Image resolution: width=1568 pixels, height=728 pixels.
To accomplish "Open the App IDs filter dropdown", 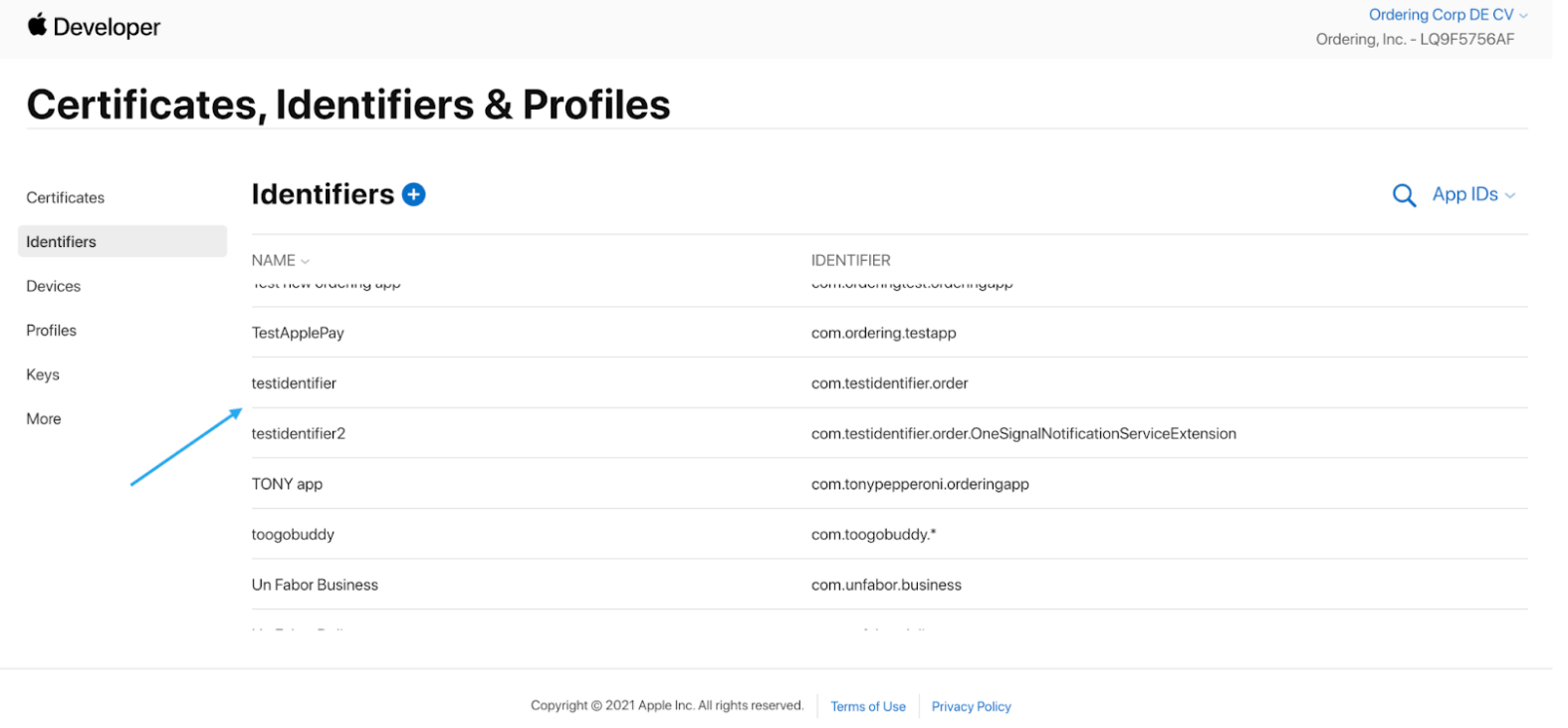I will click(x=1473, y=194).
